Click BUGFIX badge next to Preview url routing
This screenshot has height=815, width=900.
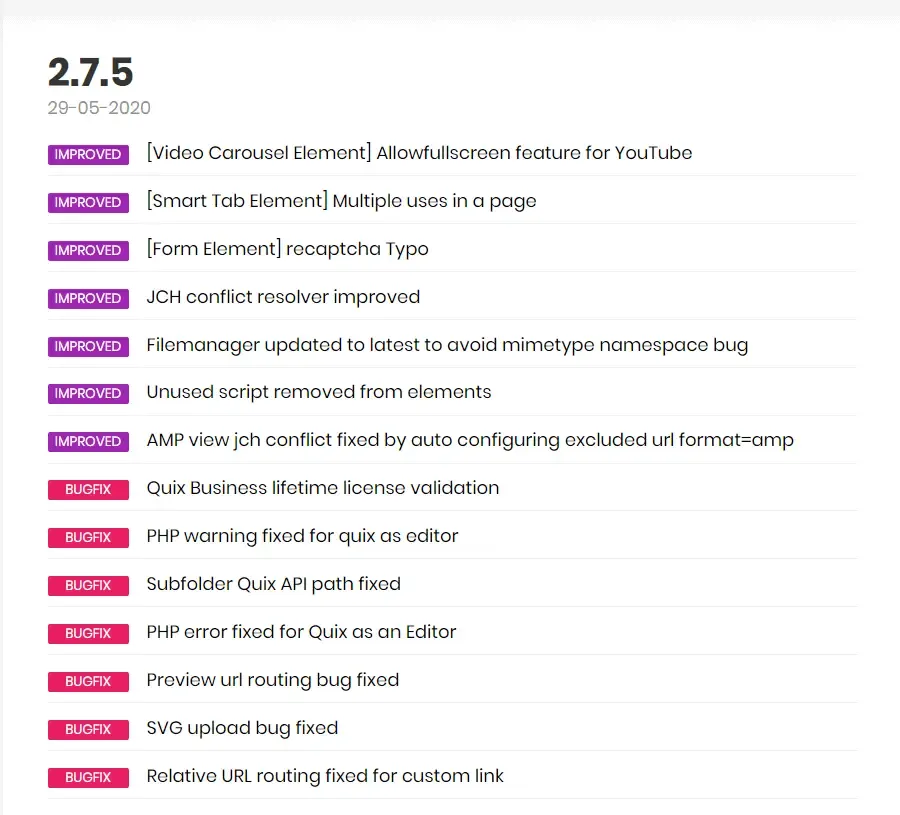(88, 681)
